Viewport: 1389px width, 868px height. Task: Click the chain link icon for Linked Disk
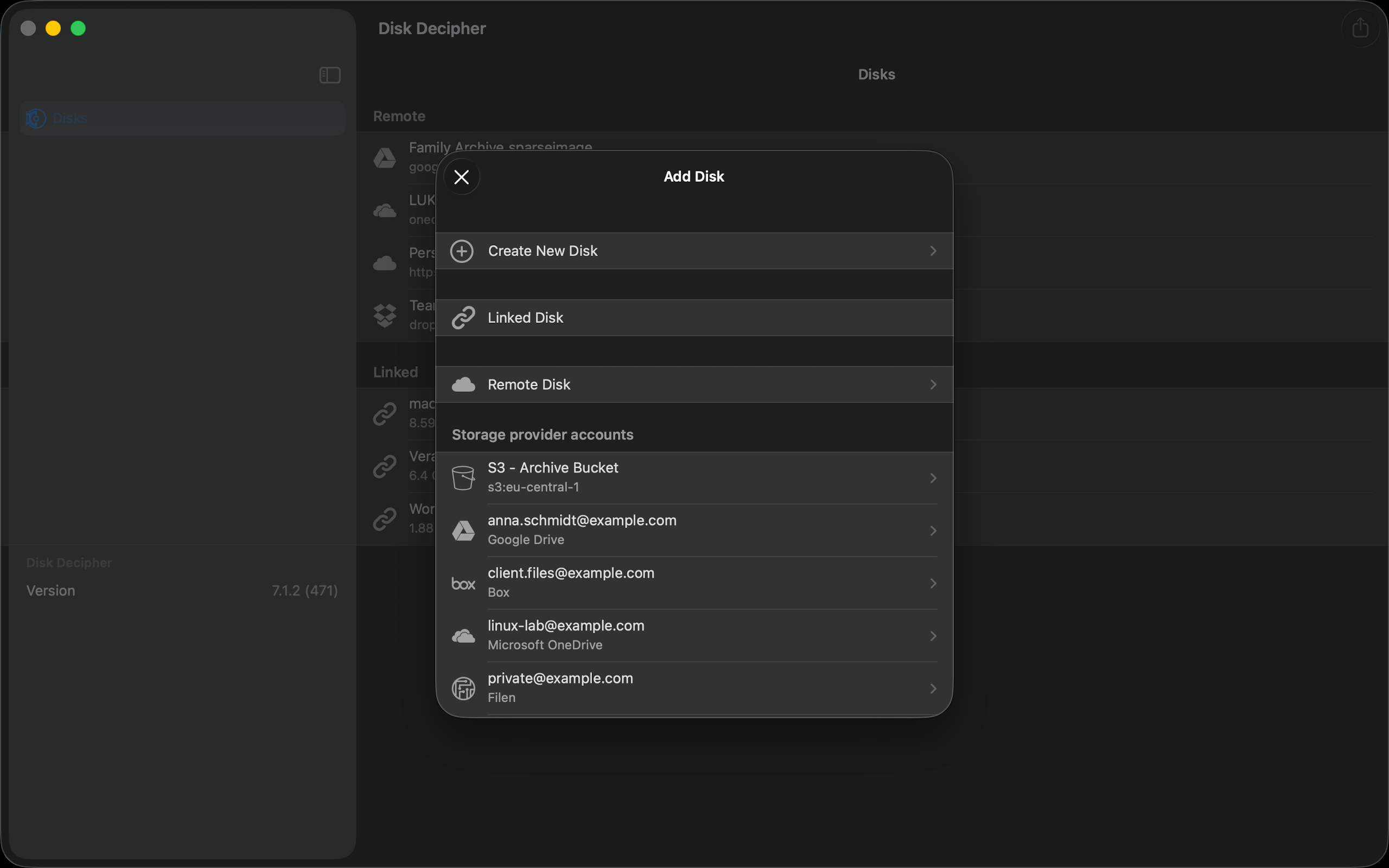tap(463, 317)
